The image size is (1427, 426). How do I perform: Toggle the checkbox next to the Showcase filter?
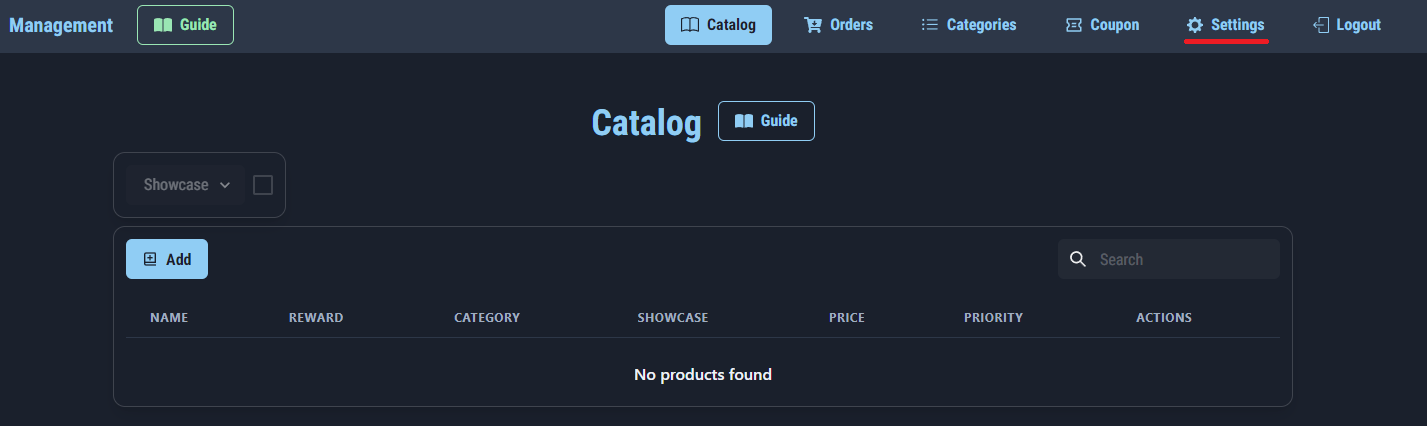click(263, 185)
